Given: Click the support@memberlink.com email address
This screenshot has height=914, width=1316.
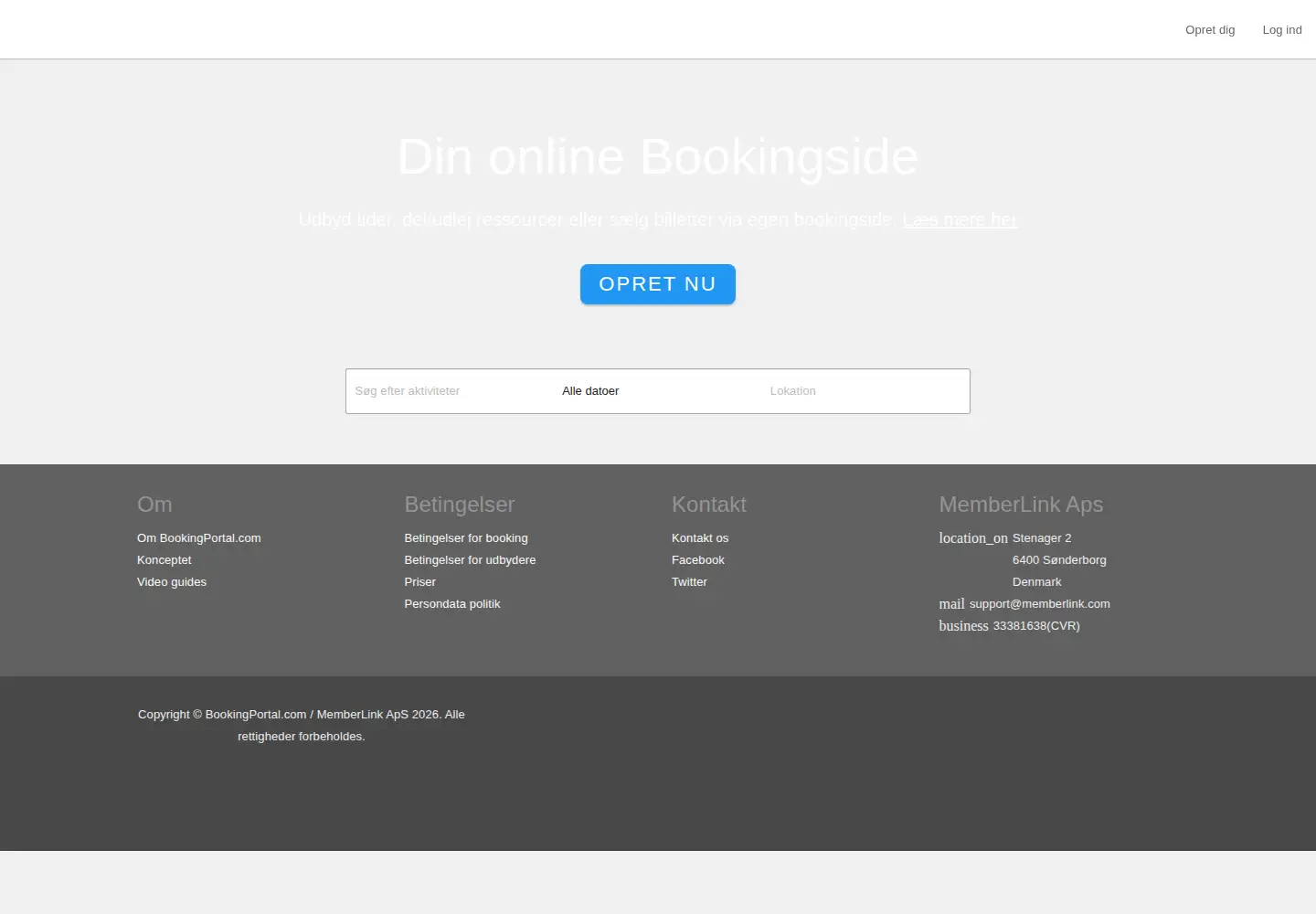Looking at the screenshot, I should pos(1040,604).
